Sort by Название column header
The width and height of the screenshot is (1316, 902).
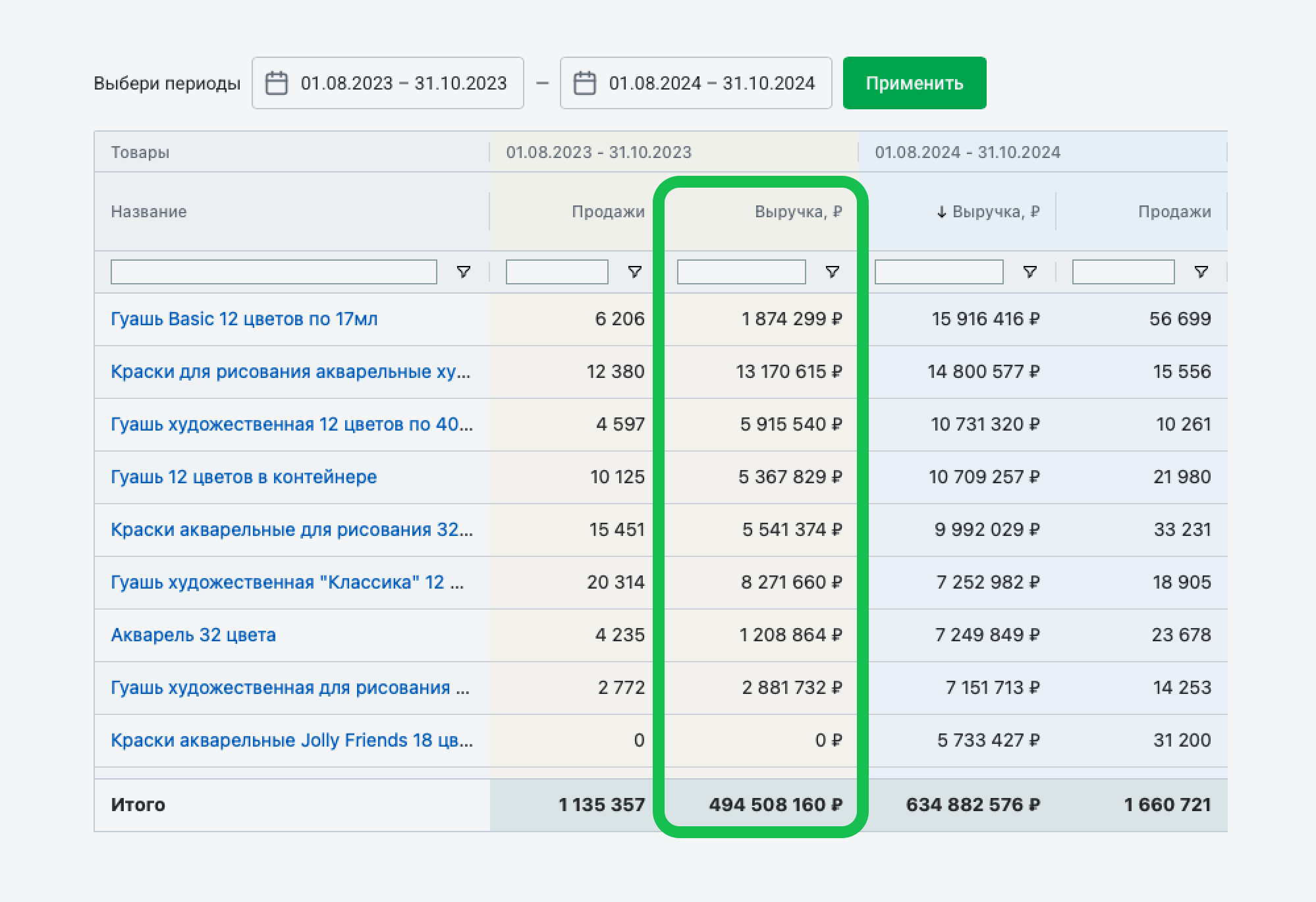pyautogui.click(x=149, y=212)
